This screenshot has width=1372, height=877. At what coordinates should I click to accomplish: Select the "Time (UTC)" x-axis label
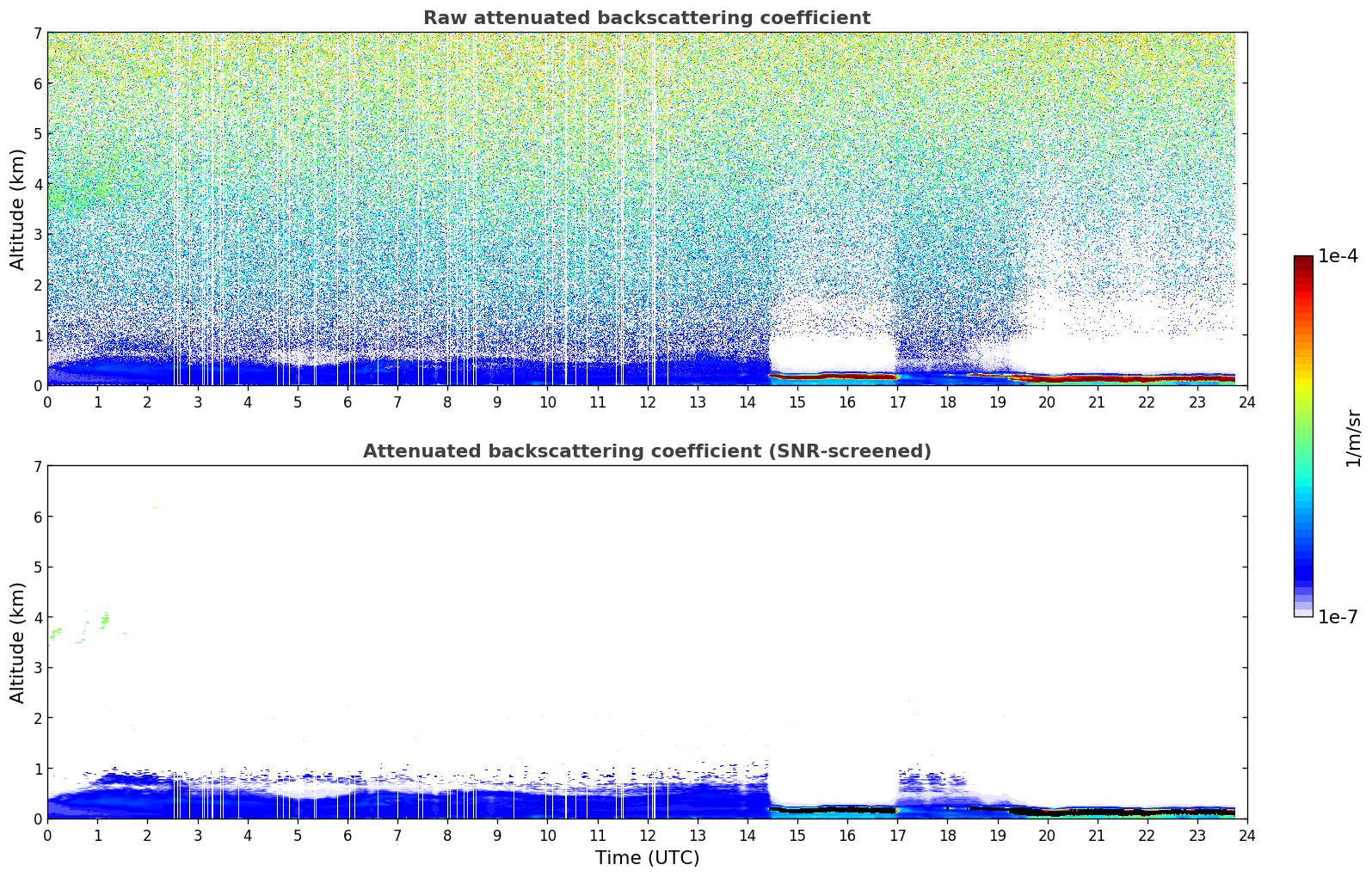647,858
